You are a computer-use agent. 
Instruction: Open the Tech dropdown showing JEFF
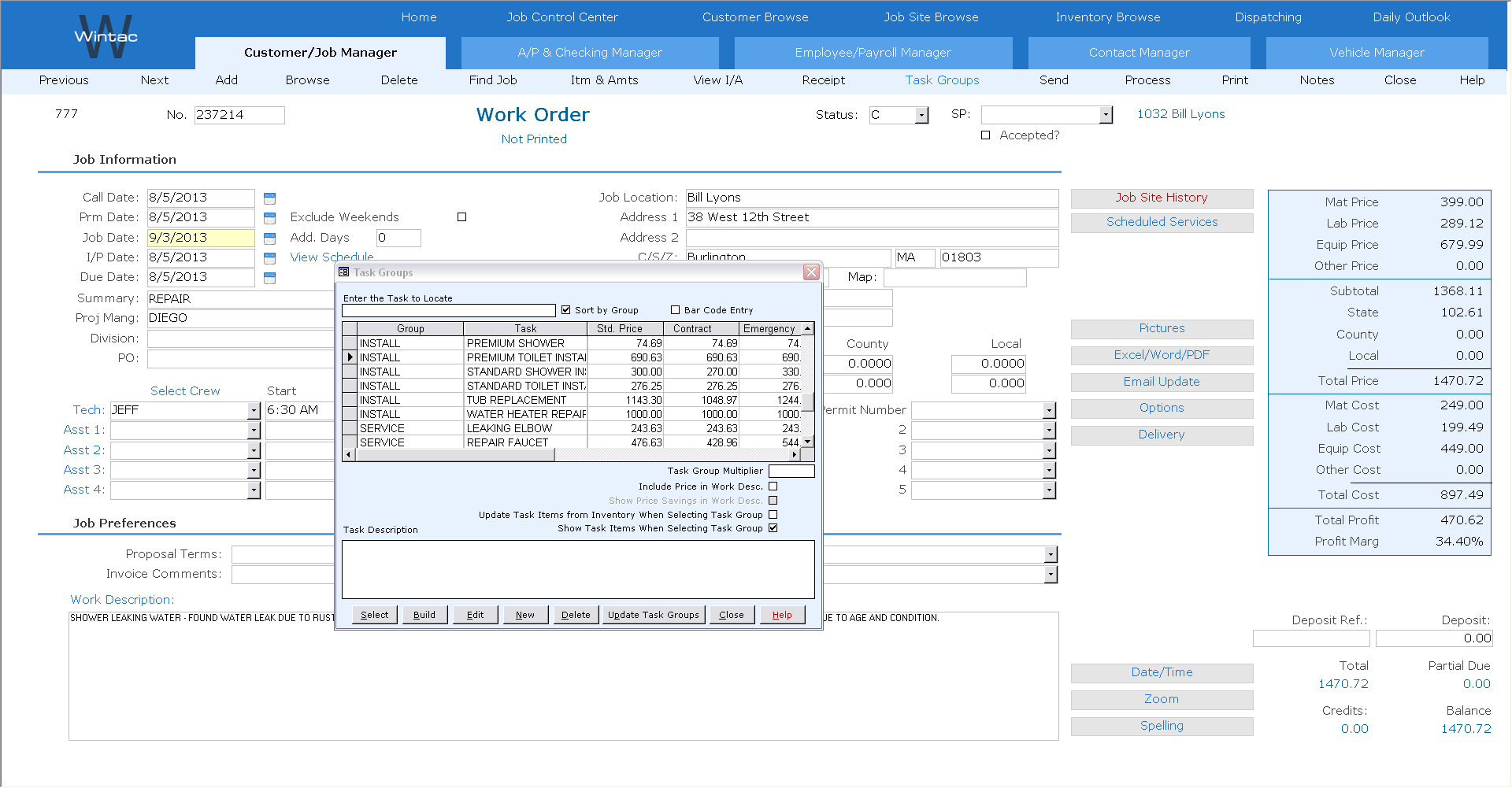254,411
